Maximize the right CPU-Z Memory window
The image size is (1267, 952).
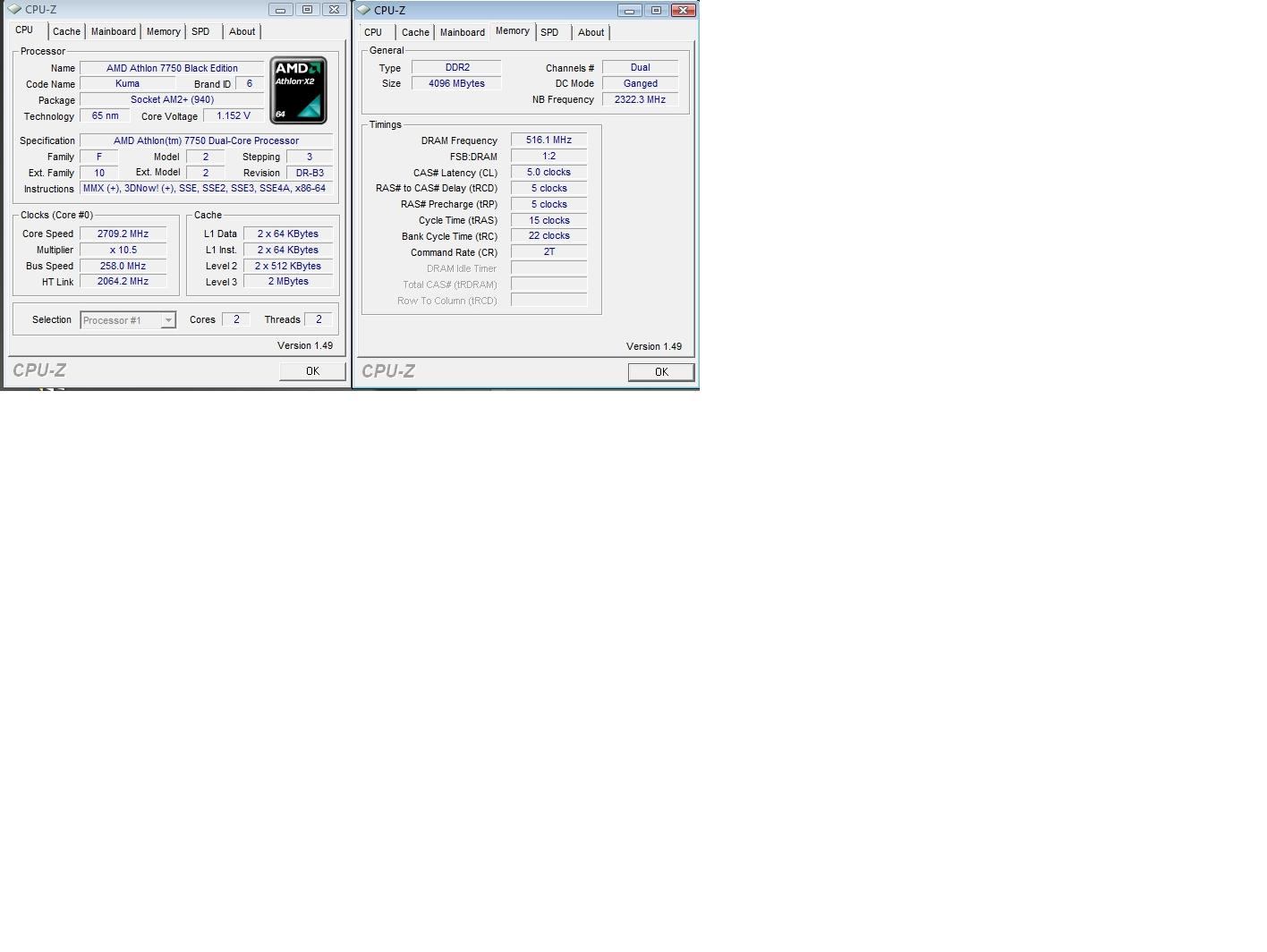point(656,11)
